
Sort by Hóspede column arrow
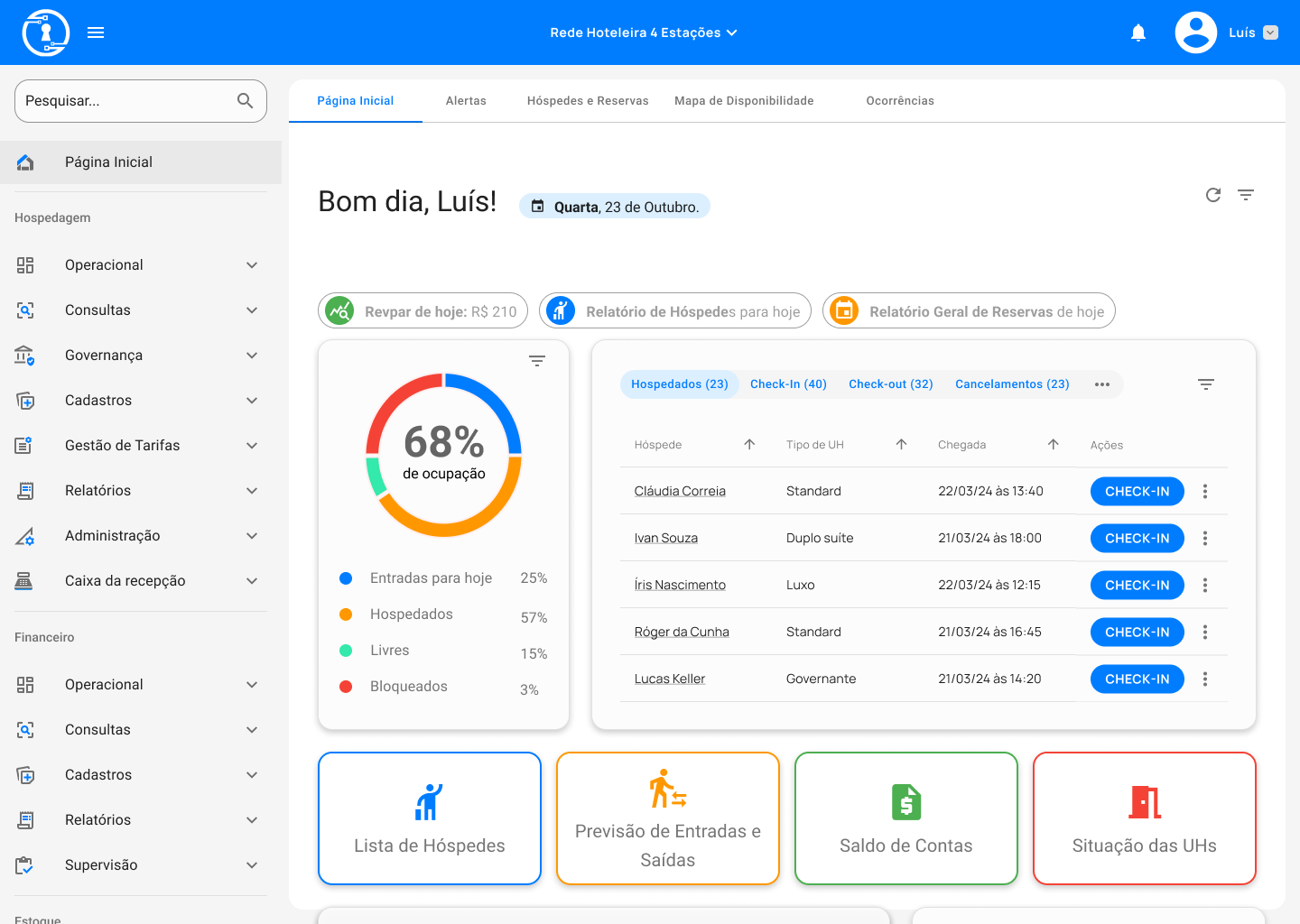click(x=749, y=445)
